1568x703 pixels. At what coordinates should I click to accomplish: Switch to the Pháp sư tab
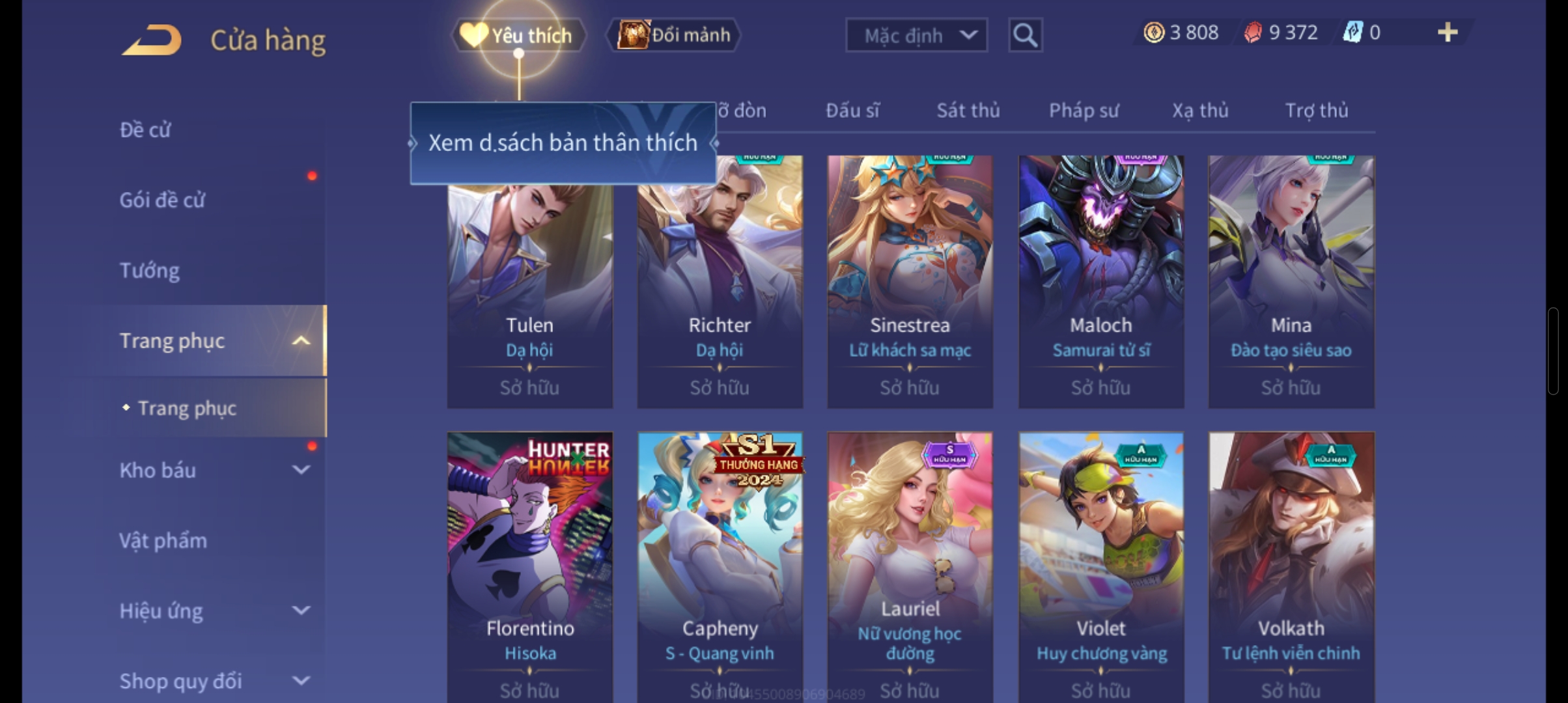(x=1084, y=111)
